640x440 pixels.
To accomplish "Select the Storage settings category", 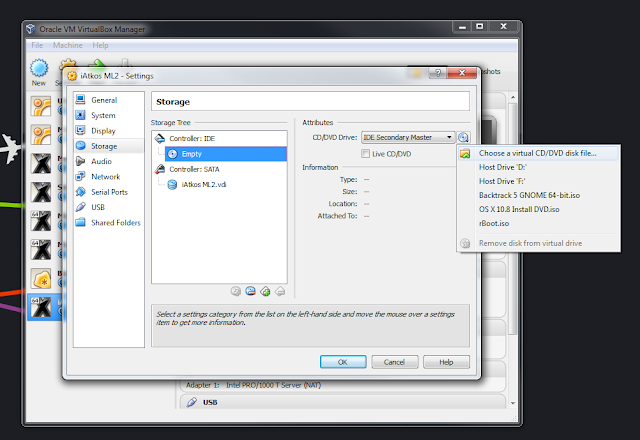I will click(x=109, y=146).
